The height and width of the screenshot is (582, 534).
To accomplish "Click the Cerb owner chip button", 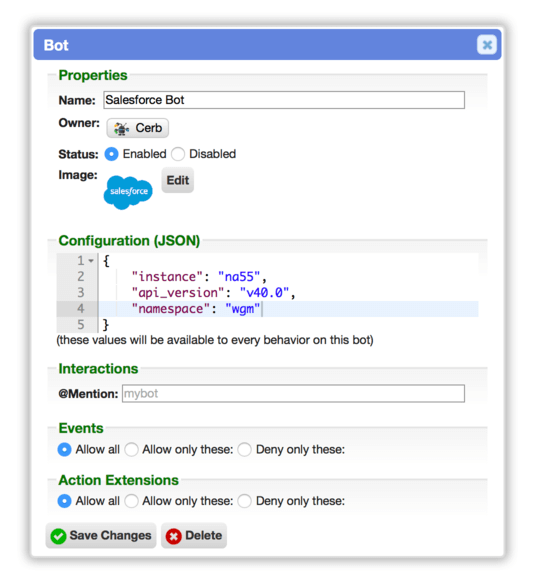I will point(138,128).
